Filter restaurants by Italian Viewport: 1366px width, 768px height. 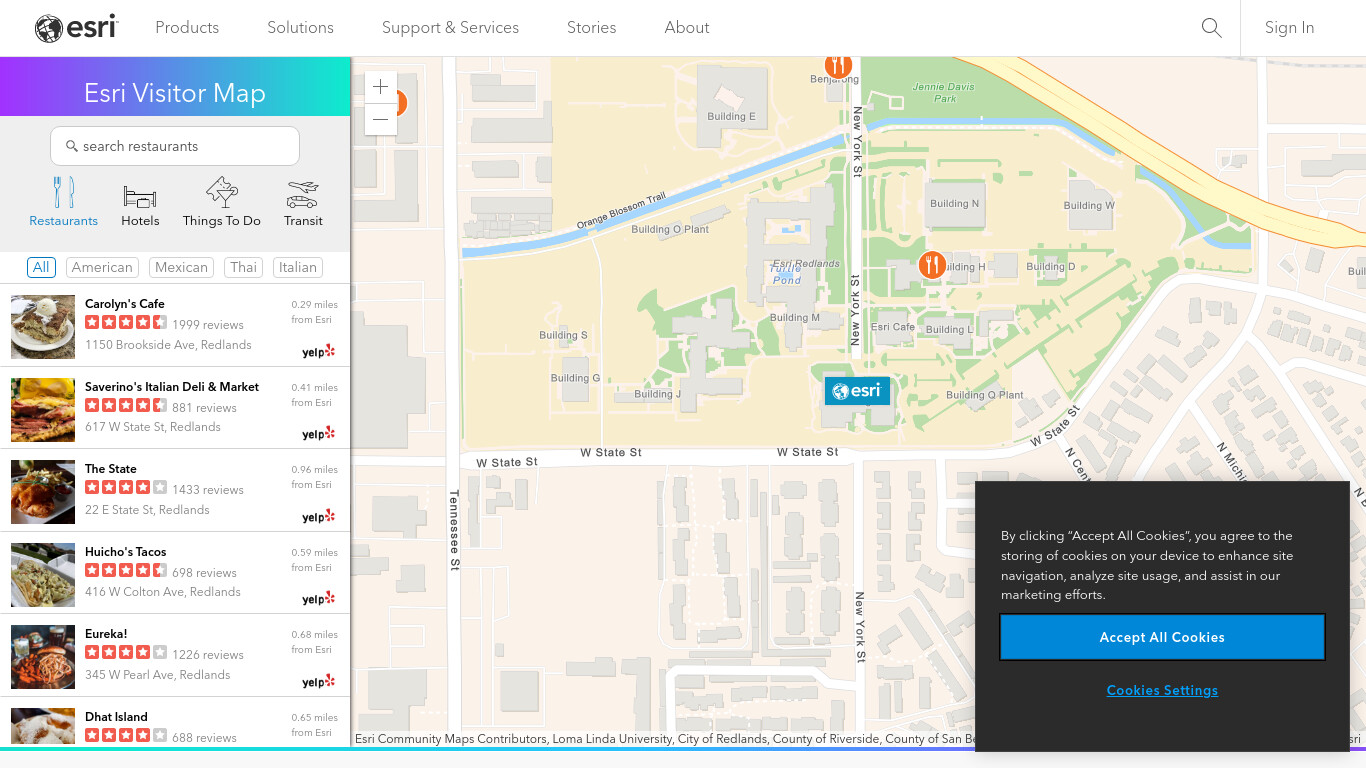click(x=298, y=267)
